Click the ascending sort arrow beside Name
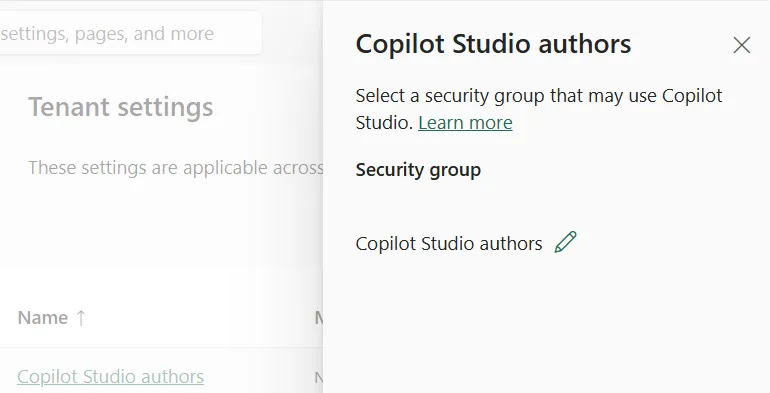 coord(81,318)
